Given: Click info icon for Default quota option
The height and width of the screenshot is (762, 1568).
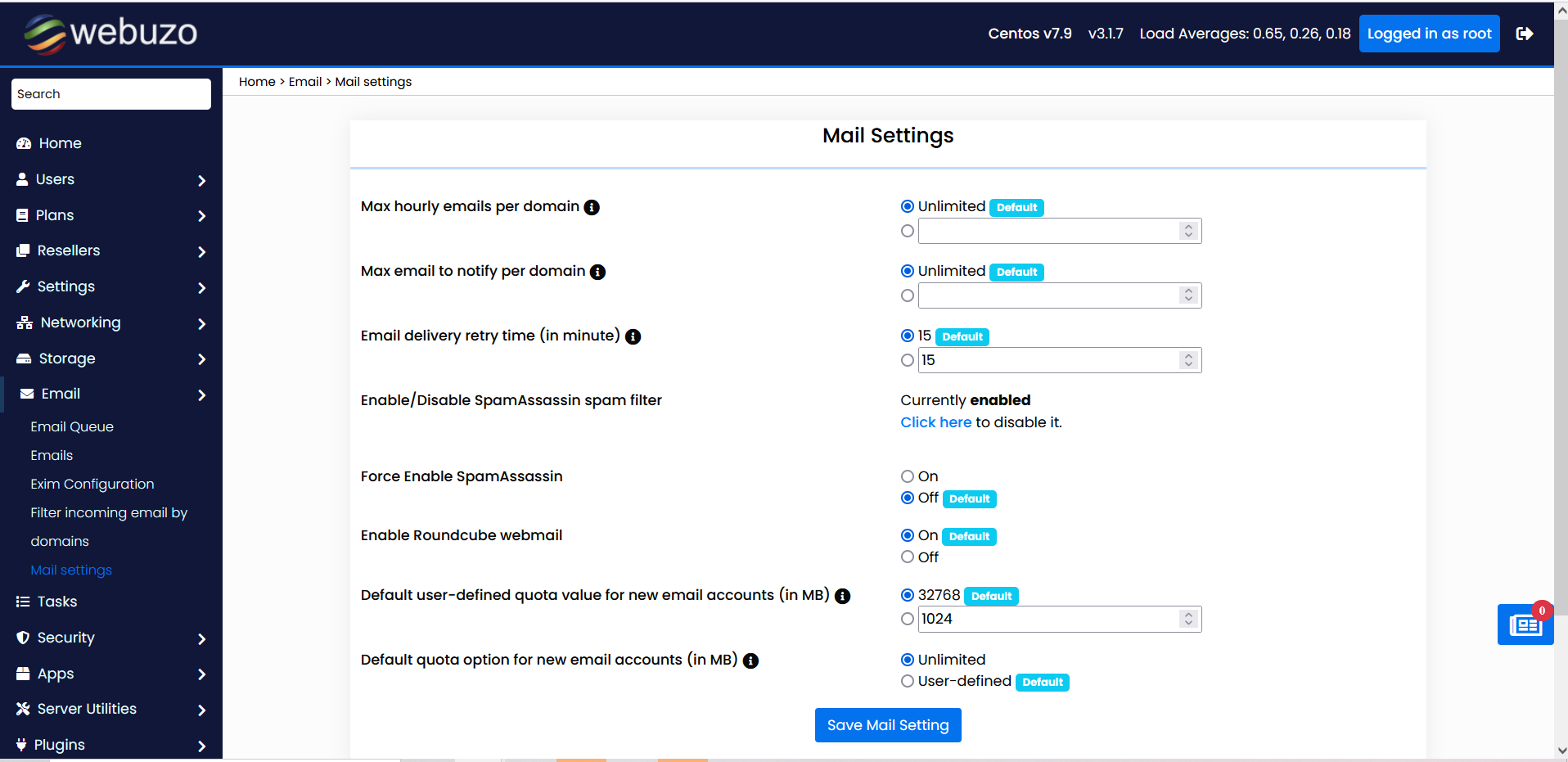Looking at the screenshot, I should [750, 661].
